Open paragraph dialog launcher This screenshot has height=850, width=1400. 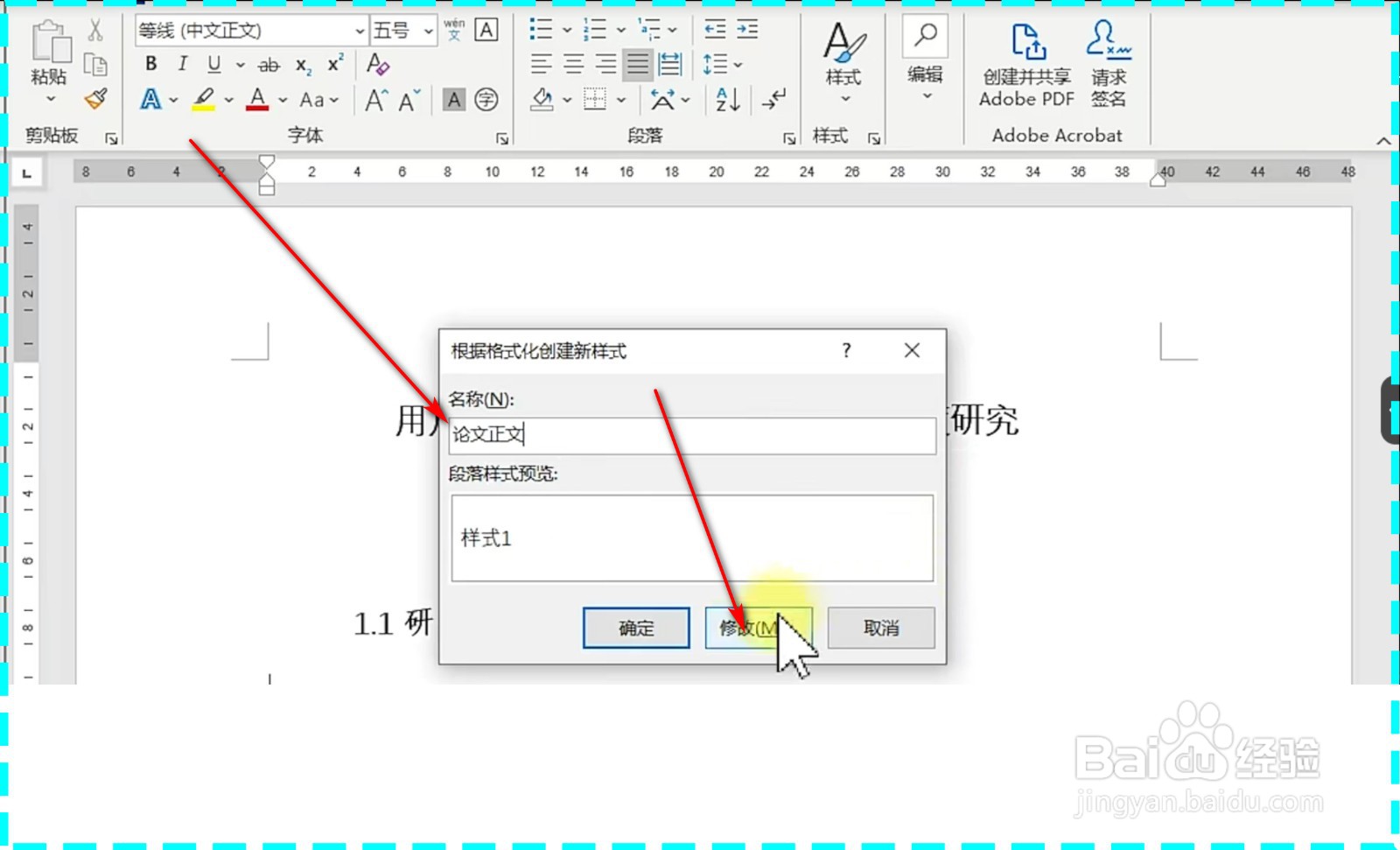[789, 138]
